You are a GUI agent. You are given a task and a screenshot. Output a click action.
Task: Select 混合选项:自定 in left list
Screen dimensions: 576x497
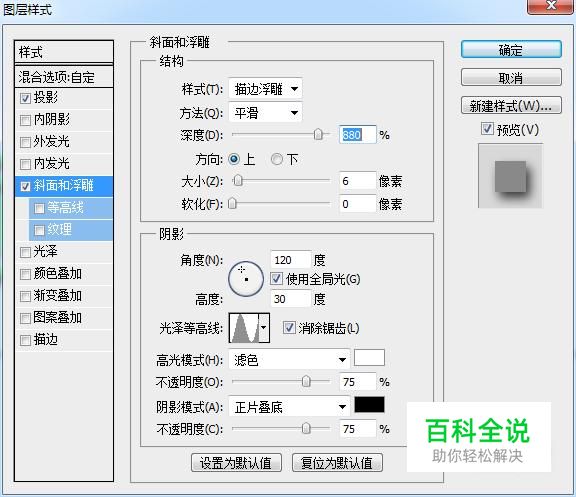point(64,77)
